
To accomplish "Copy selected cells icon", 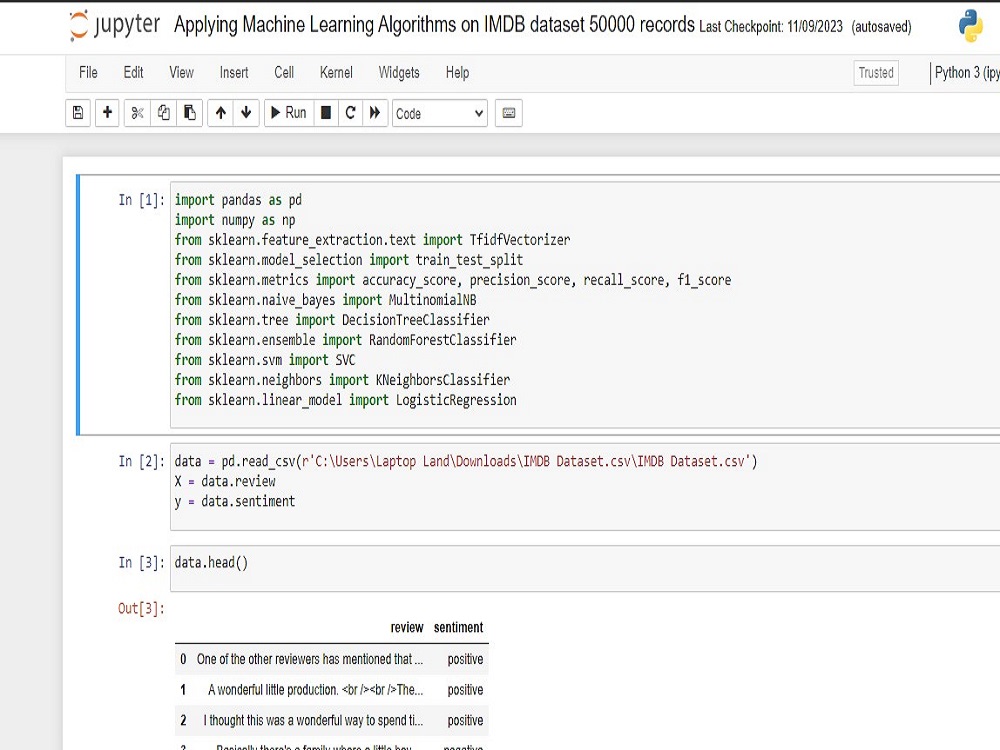I will click(x=163, y=113).
